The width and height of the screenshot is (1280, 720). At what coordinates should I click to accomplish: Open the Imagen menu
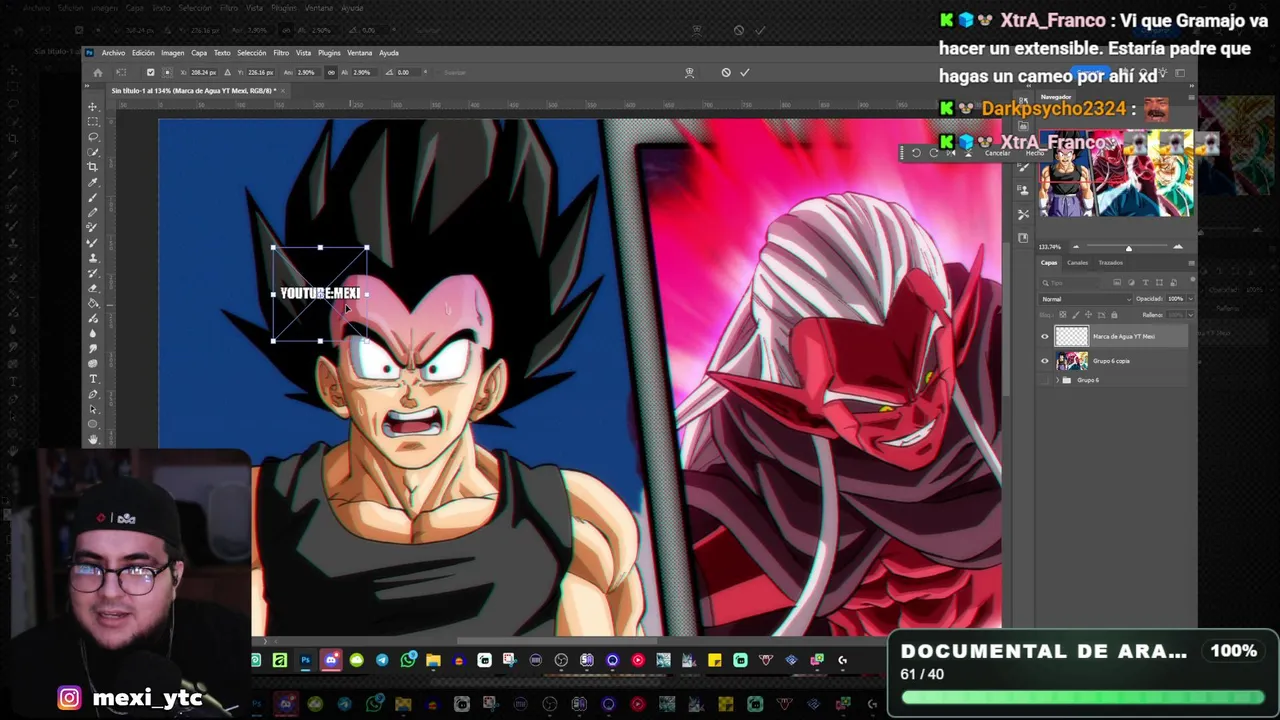173,53
